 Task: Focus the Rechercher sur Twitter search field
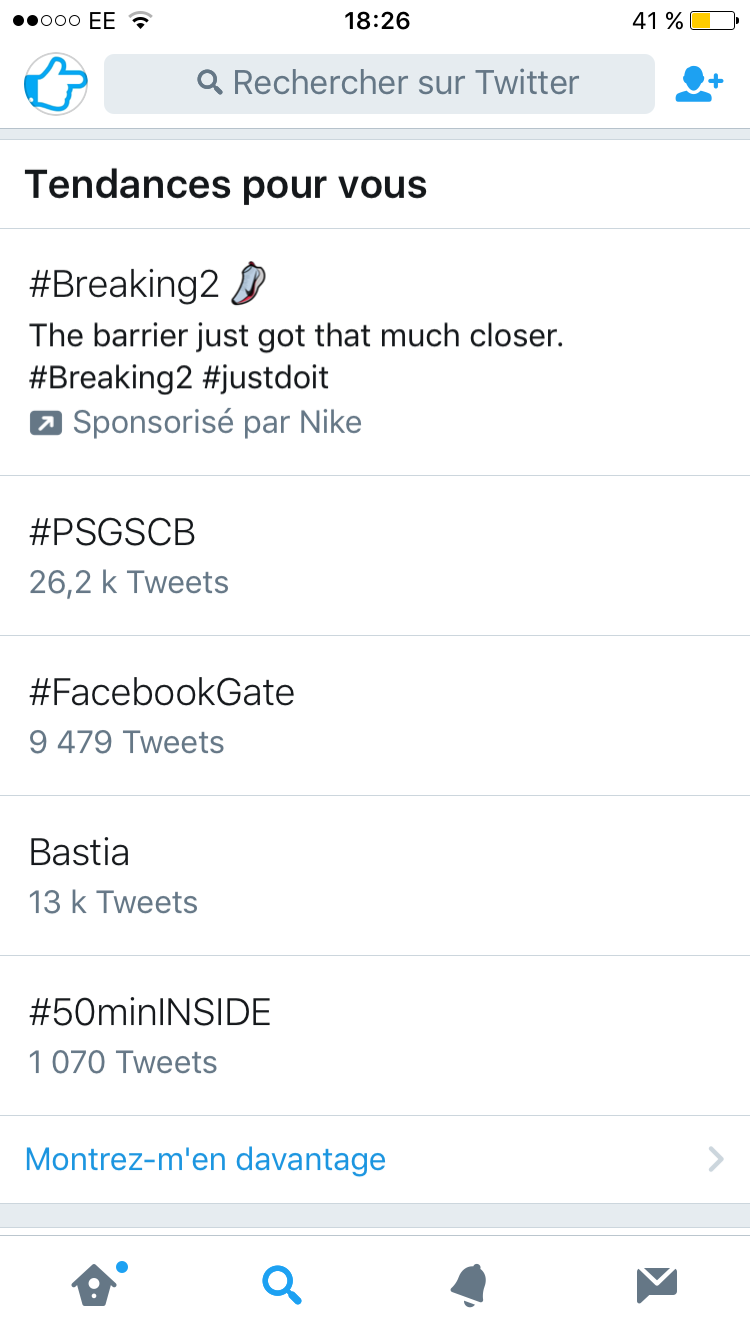380,83
